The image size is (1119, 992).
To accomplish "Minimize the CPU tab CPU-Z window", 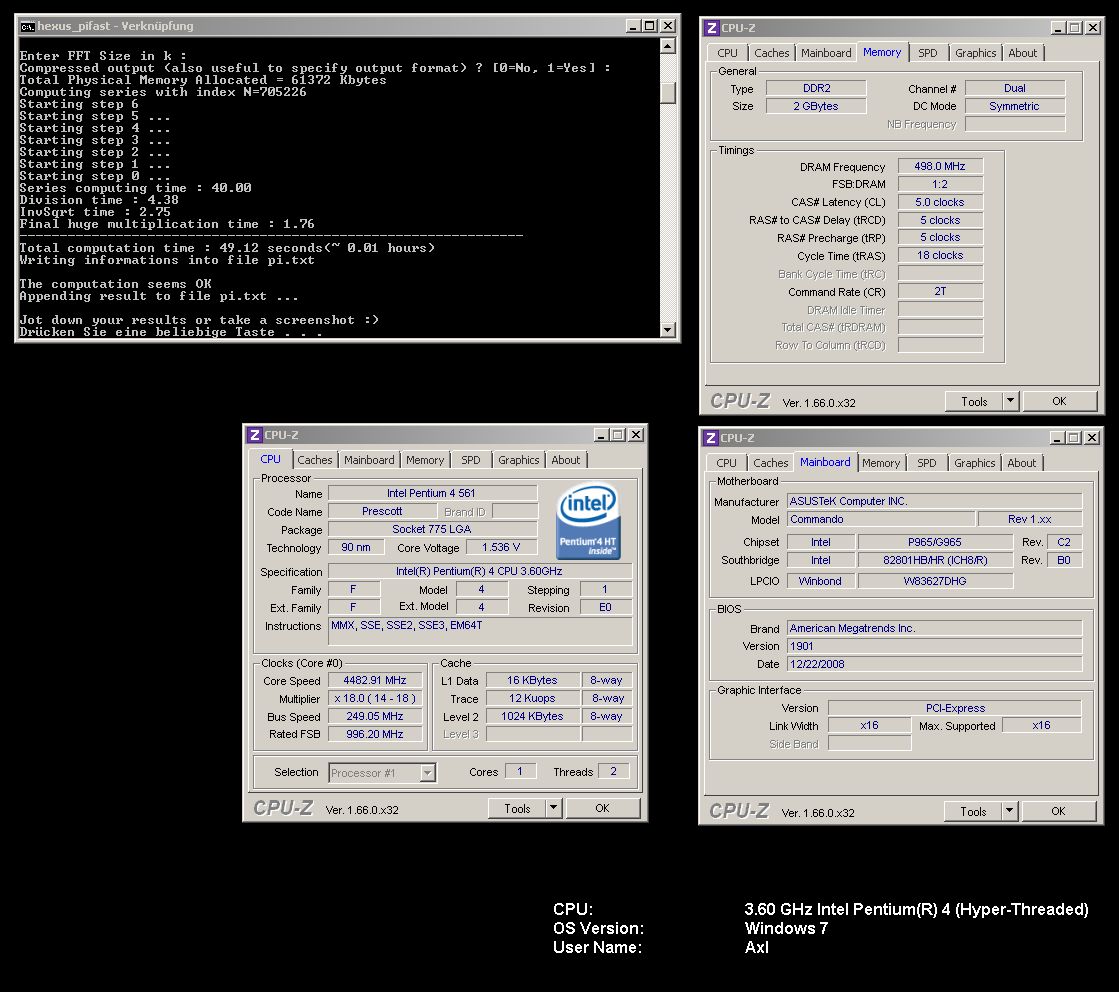I will (x=602, y=435).
